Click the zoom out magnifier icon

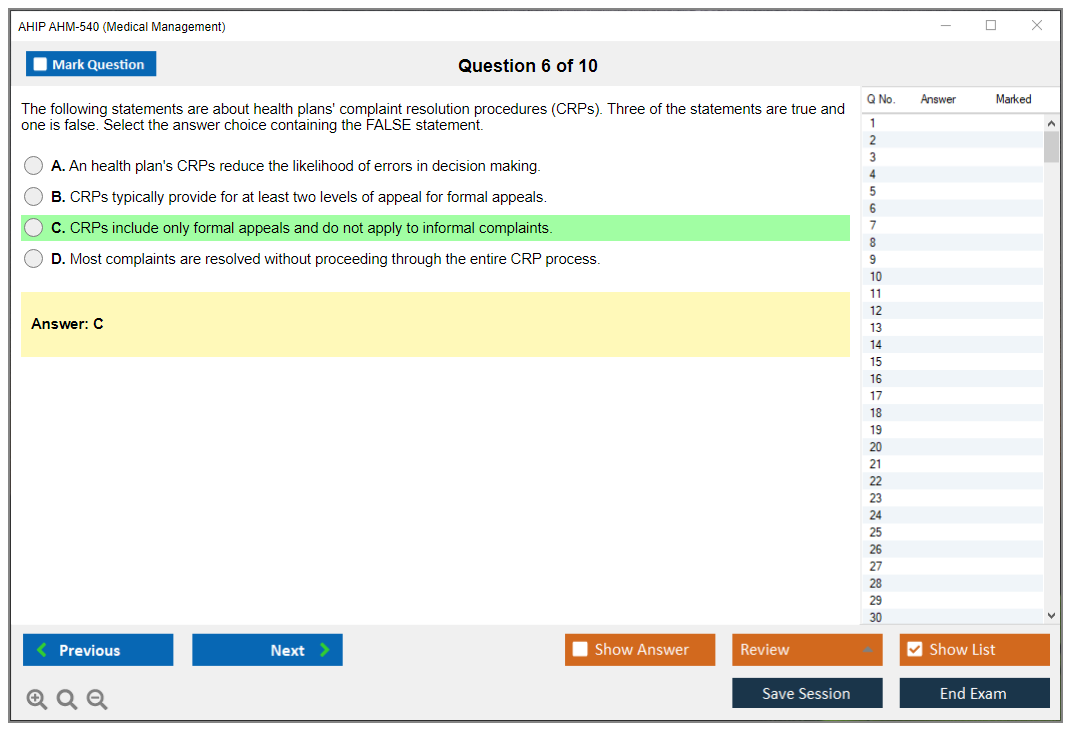97,700
